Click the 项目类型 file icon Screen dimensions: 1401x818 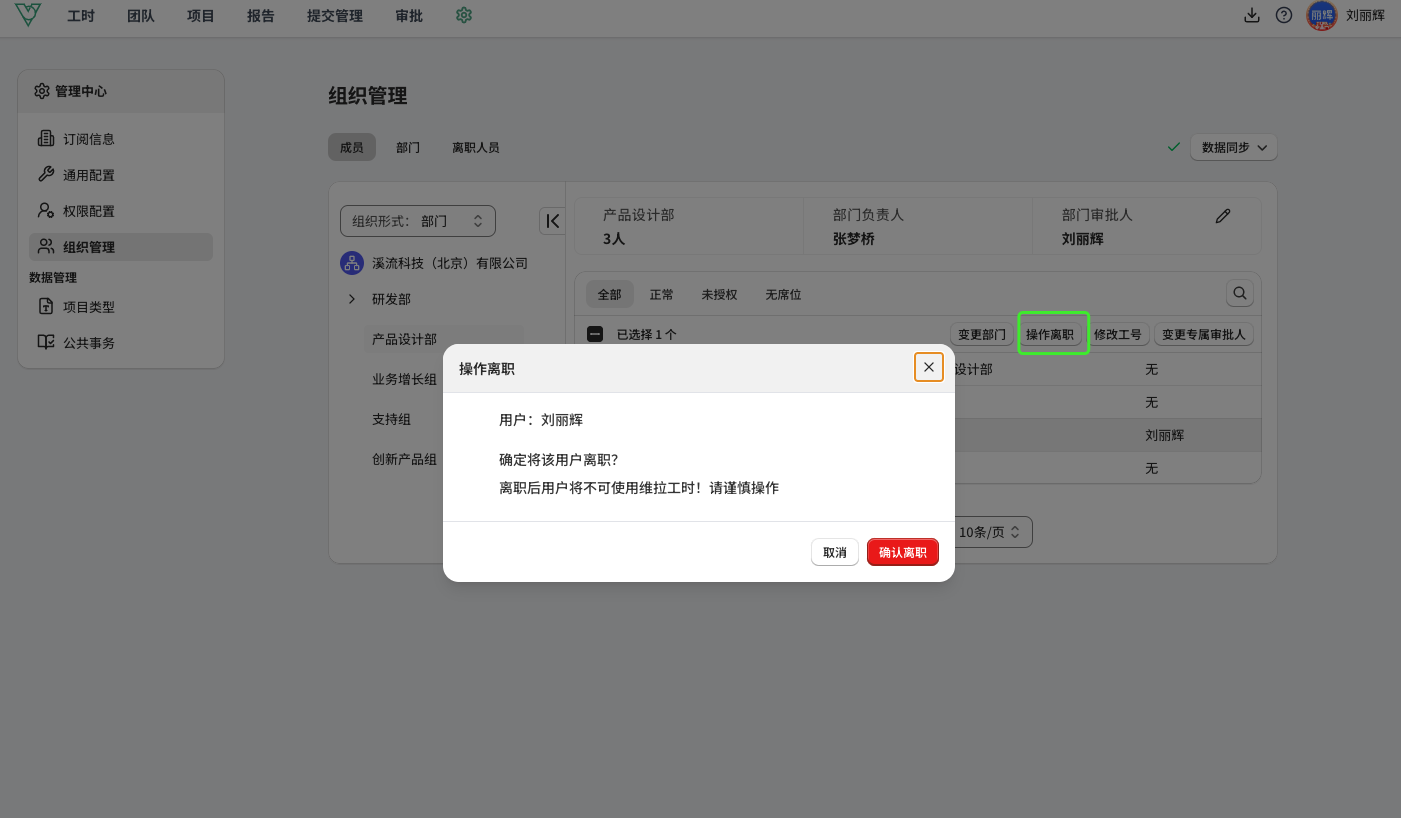[x=46, y=306]
